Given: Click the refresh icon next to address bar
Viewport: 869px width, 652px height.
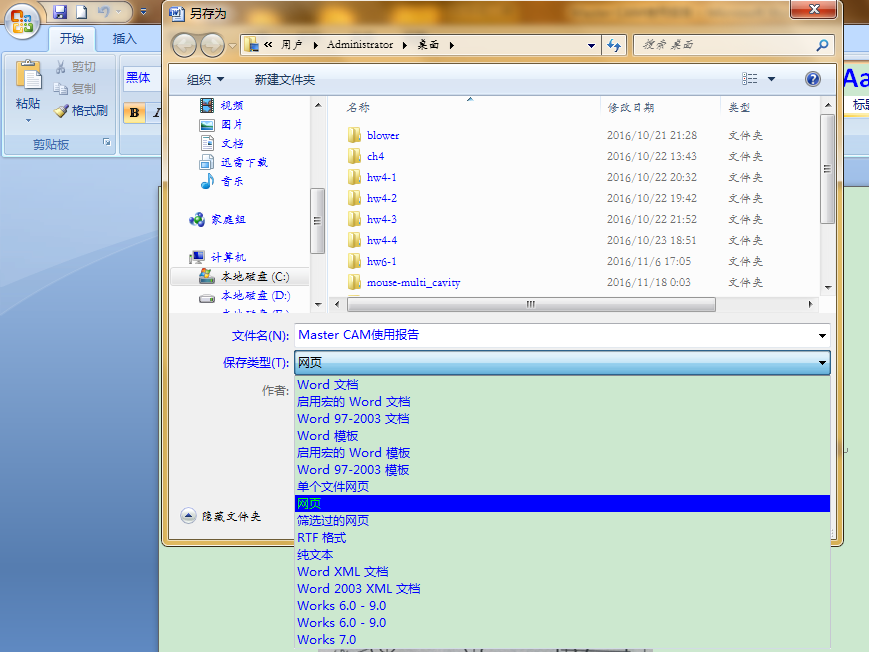Looking at the screenshot, I should click(614, 45).
